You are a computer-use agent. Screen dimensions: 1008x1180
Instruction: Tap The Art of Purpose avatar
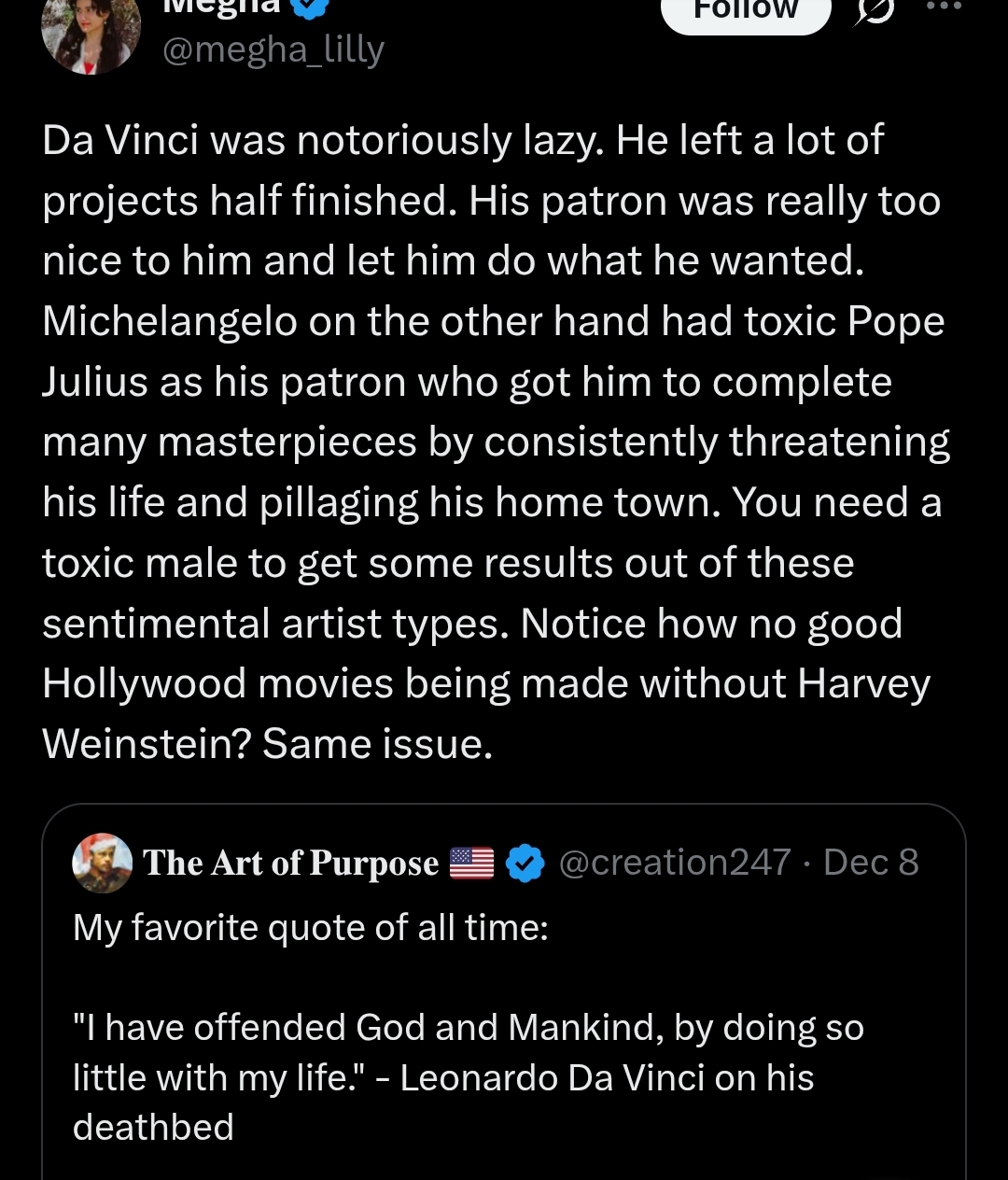(x=103, y=864)
